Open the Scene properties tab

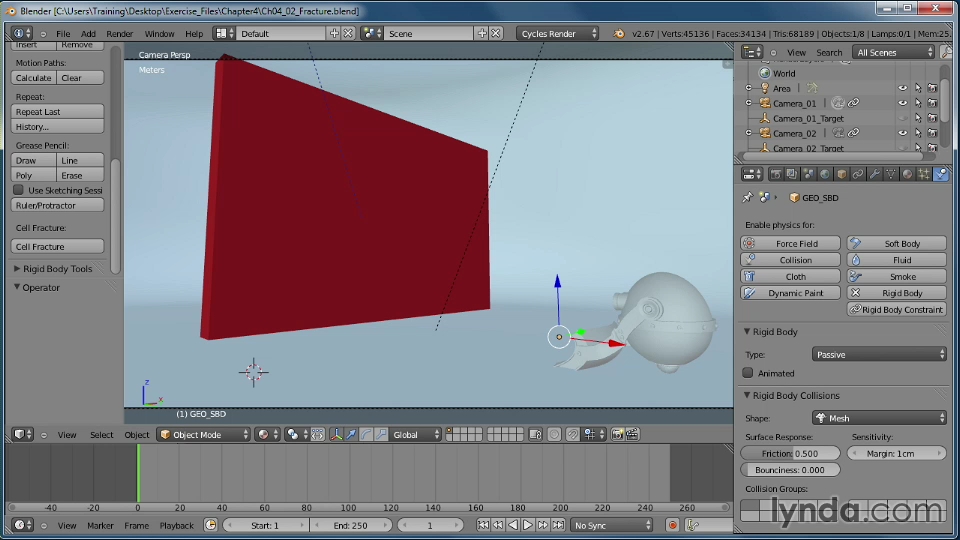tap(809, 174)
